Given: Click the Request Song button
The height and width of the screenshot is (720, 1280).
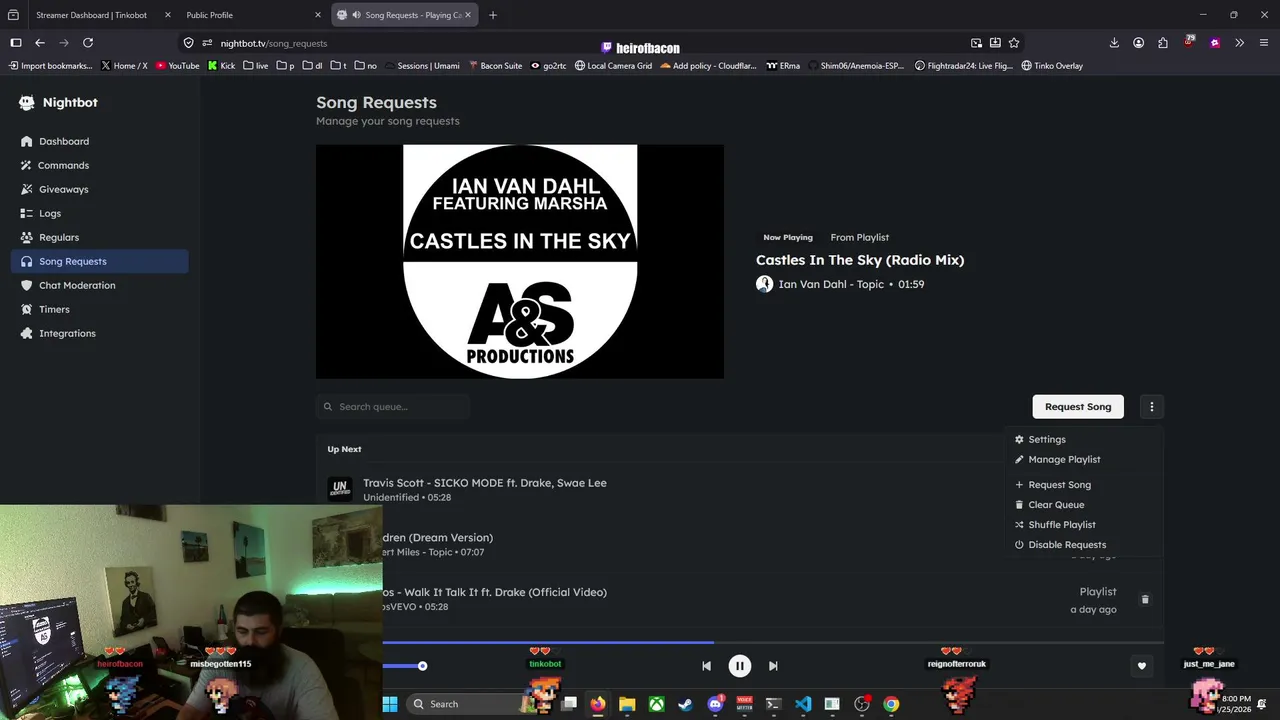Looking at the screenshot, I should [1078, 407].
